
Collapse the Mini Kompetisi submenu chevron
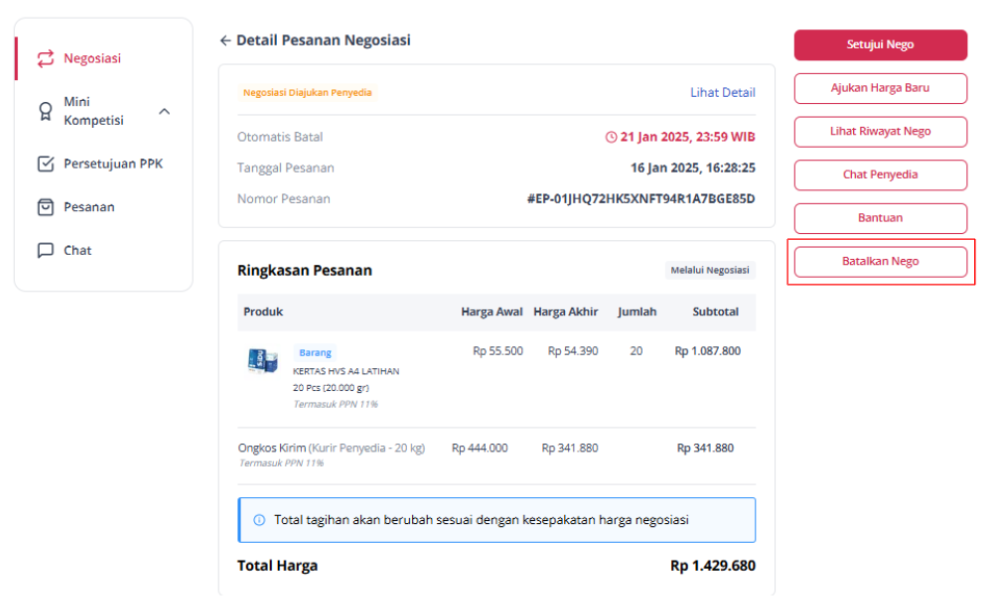pos(164,111)
